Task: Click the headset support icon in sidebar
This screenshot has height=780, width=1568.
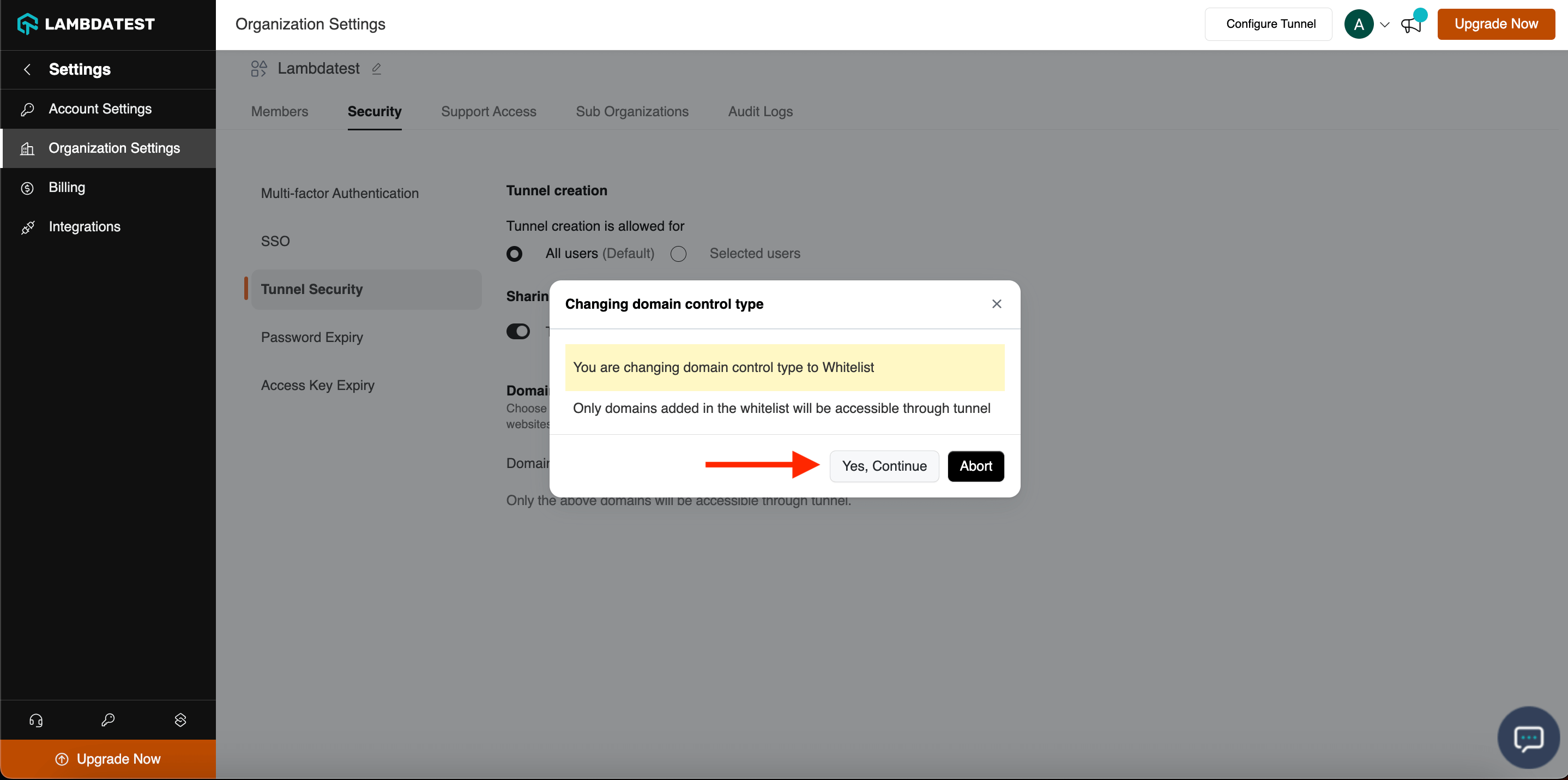Action: (x=36, y=721)
